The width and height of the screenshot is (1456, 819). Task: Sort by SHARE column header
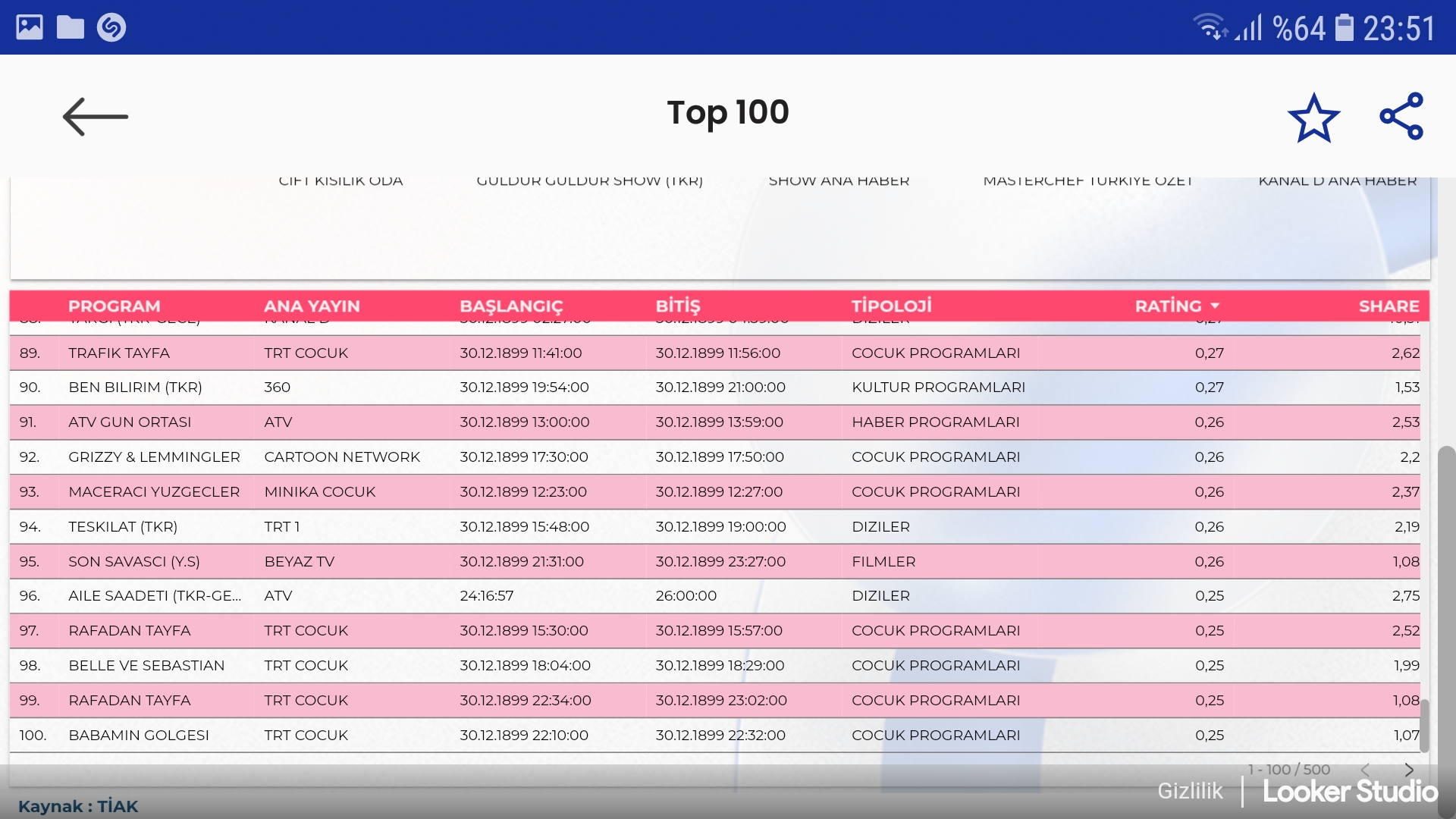(x=1389, y=306)
